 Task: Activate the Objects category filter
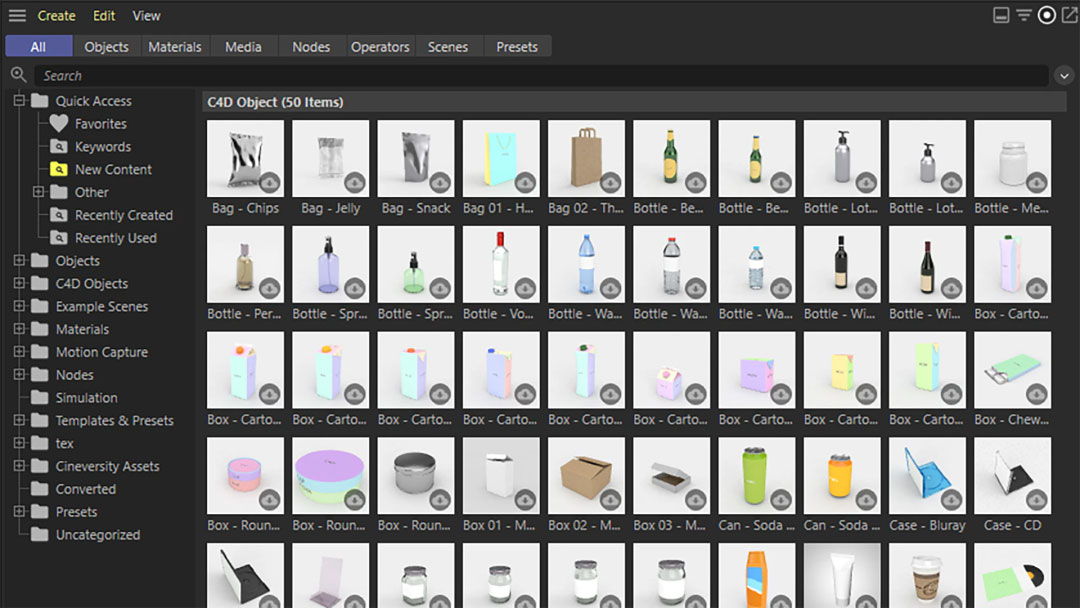coord(106,46)
